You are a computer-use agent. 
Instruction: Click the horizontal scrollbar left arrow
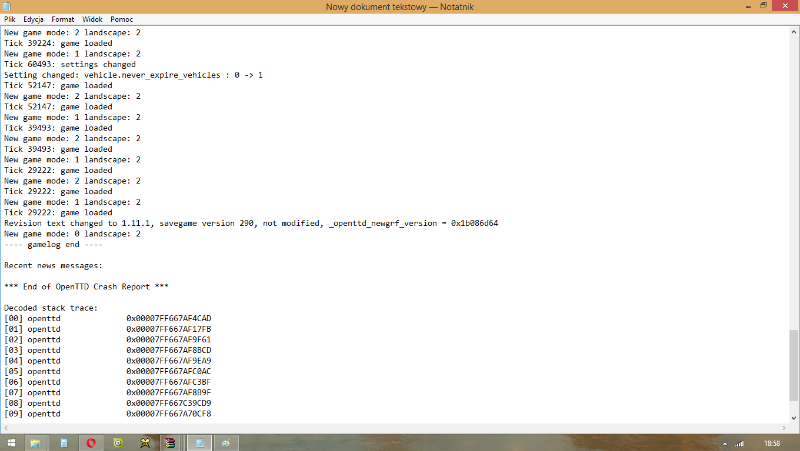click(x=6, y=428)
